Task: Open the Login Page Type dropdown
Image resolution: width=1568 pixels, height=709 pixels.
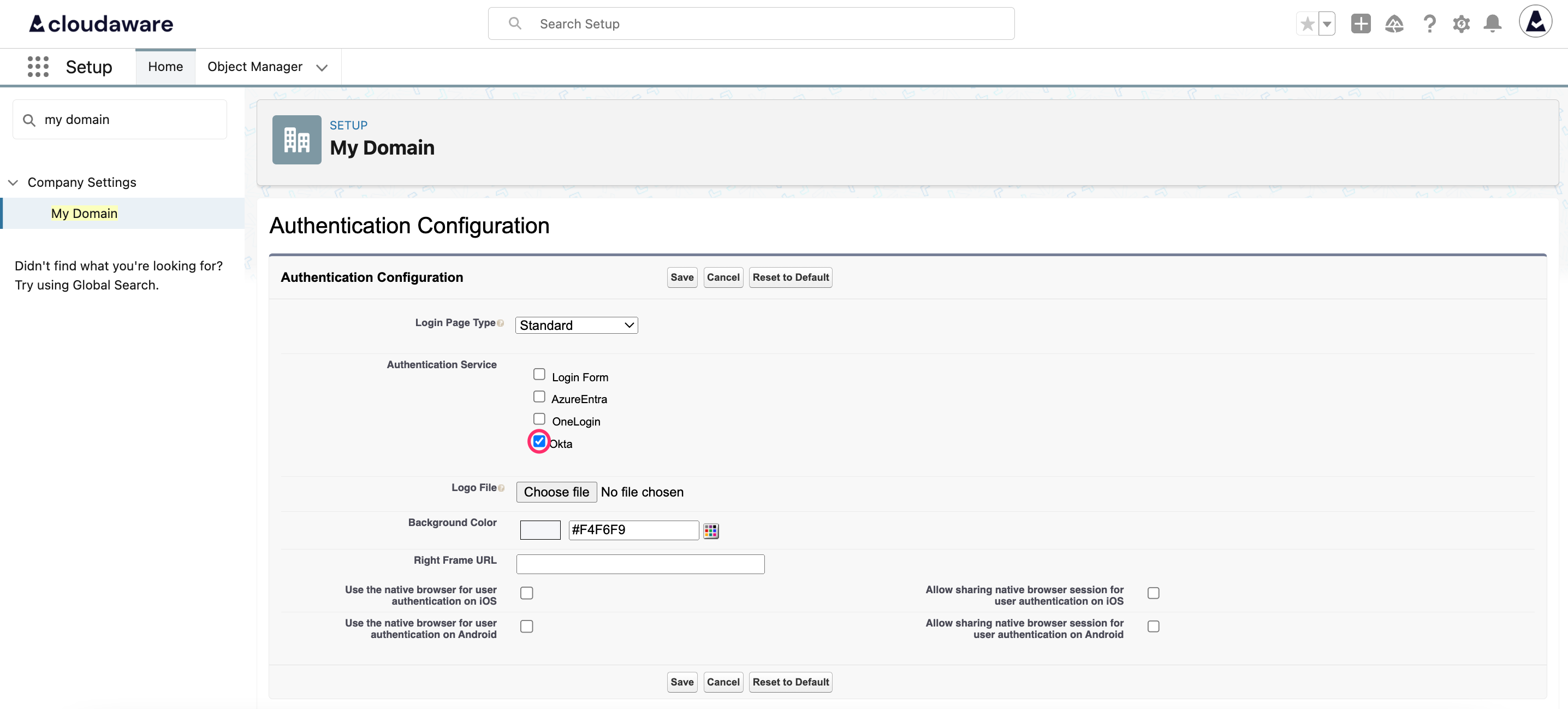Action: (x=576, y=324)
